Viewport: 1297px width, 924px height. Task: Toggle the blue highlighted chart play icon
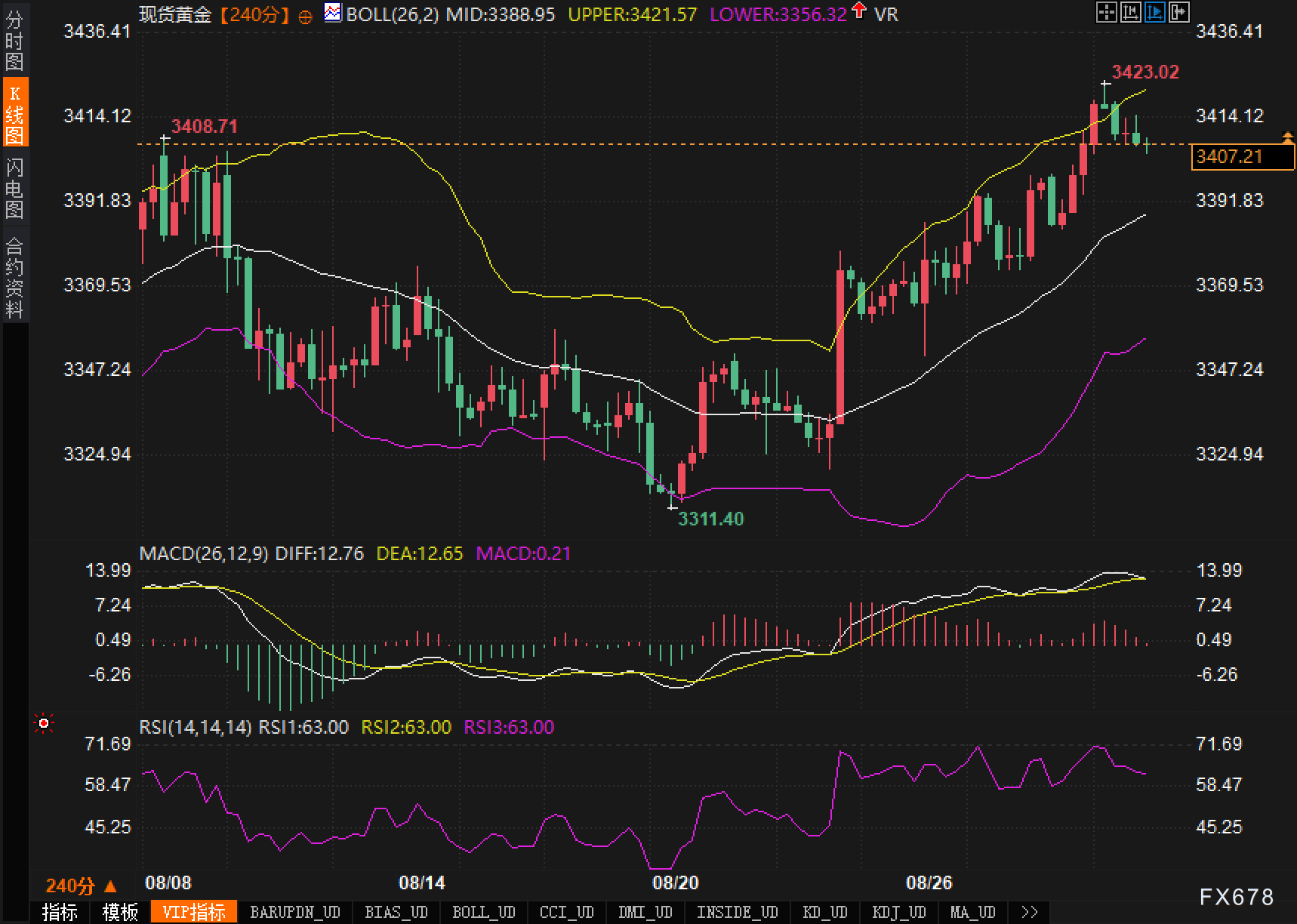1154,12
